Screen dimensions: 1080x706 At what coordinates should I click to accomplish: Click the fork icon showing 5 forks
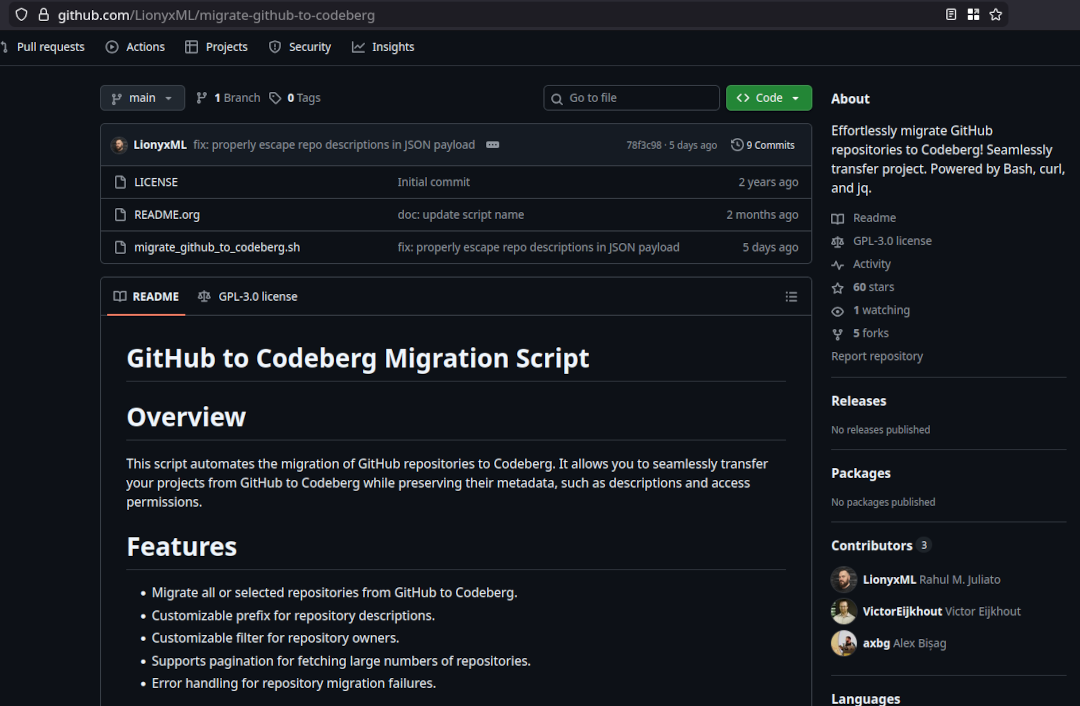(x=836, y=333)
